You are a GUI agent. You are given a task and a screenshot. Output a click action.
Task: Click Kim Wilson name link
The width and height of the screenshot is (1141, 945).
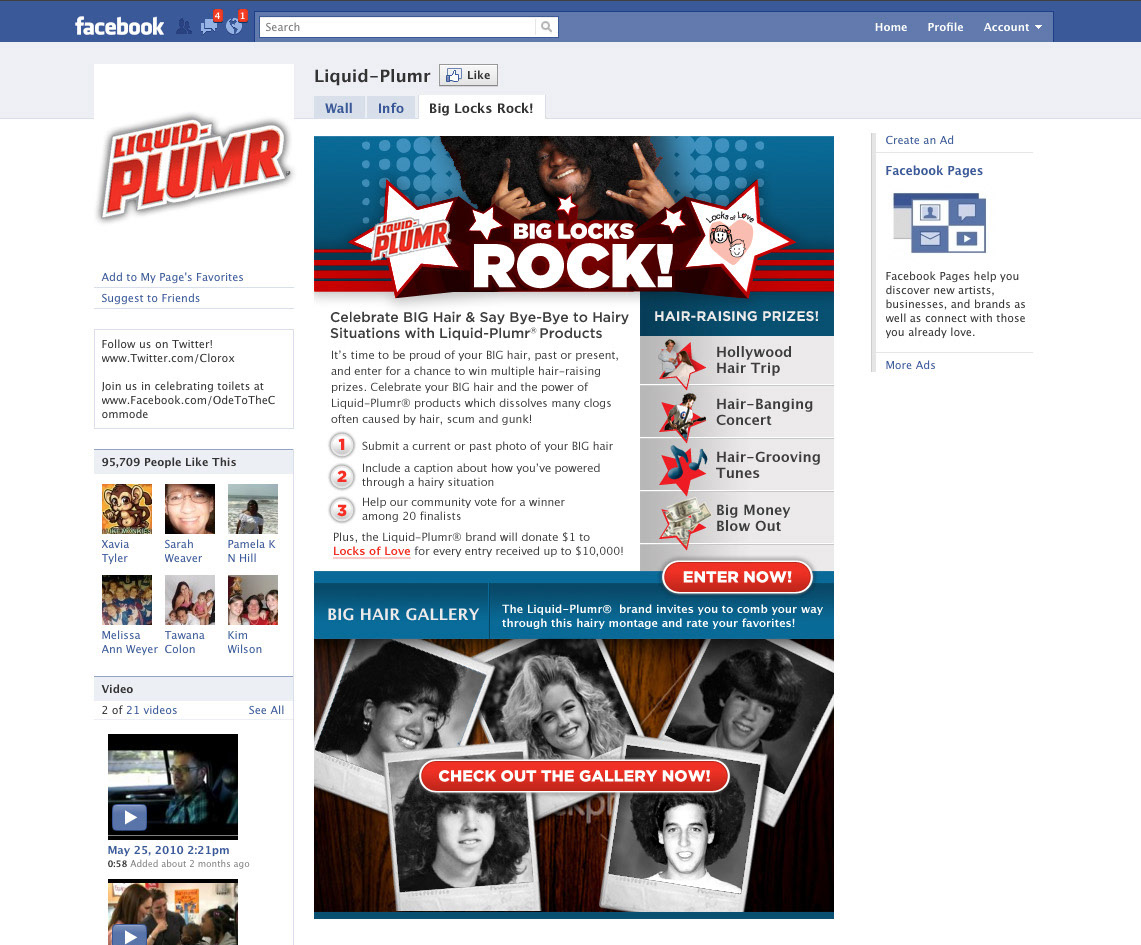(x=244, y=642)
